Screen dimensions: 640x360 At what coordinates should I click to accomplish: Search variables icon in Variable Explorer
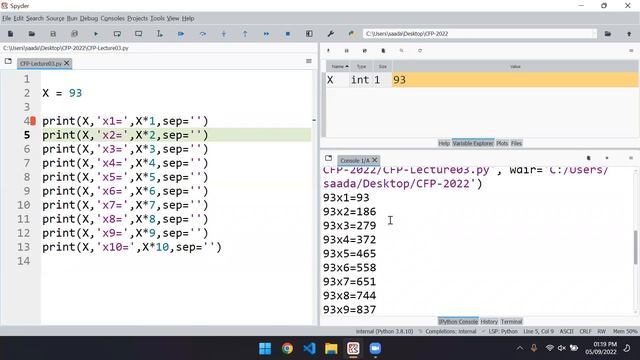point(401,51)
